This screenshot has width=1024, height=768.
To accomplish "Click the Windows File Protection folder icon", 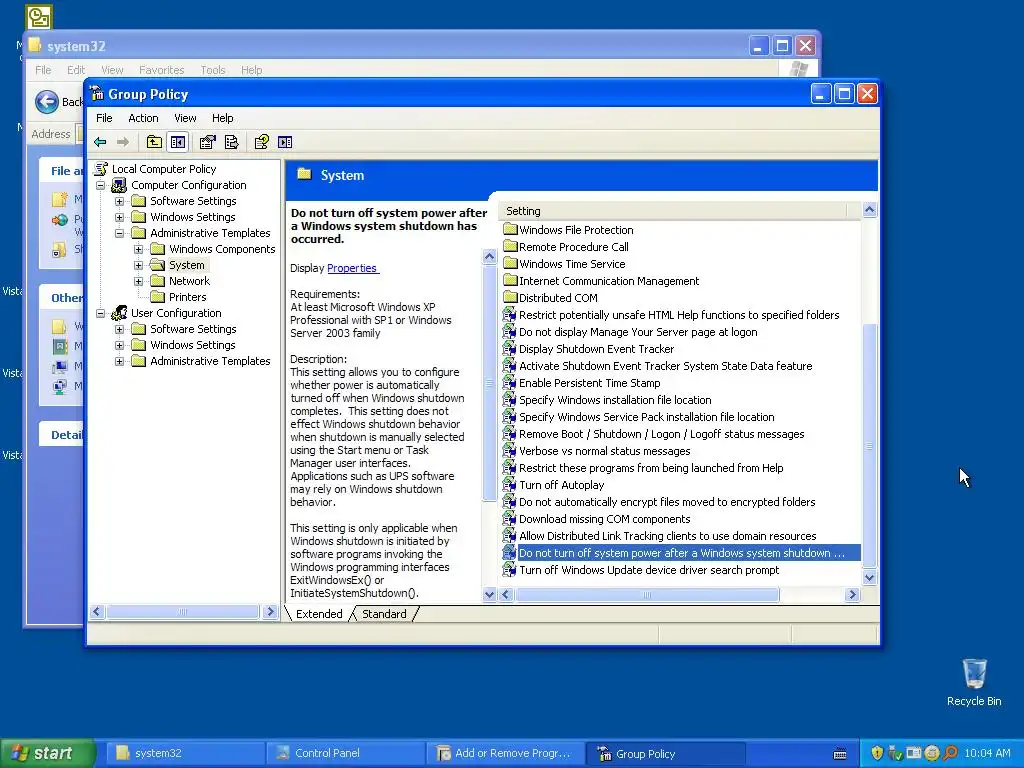I will pyautogui.click(x=510, y=229).
